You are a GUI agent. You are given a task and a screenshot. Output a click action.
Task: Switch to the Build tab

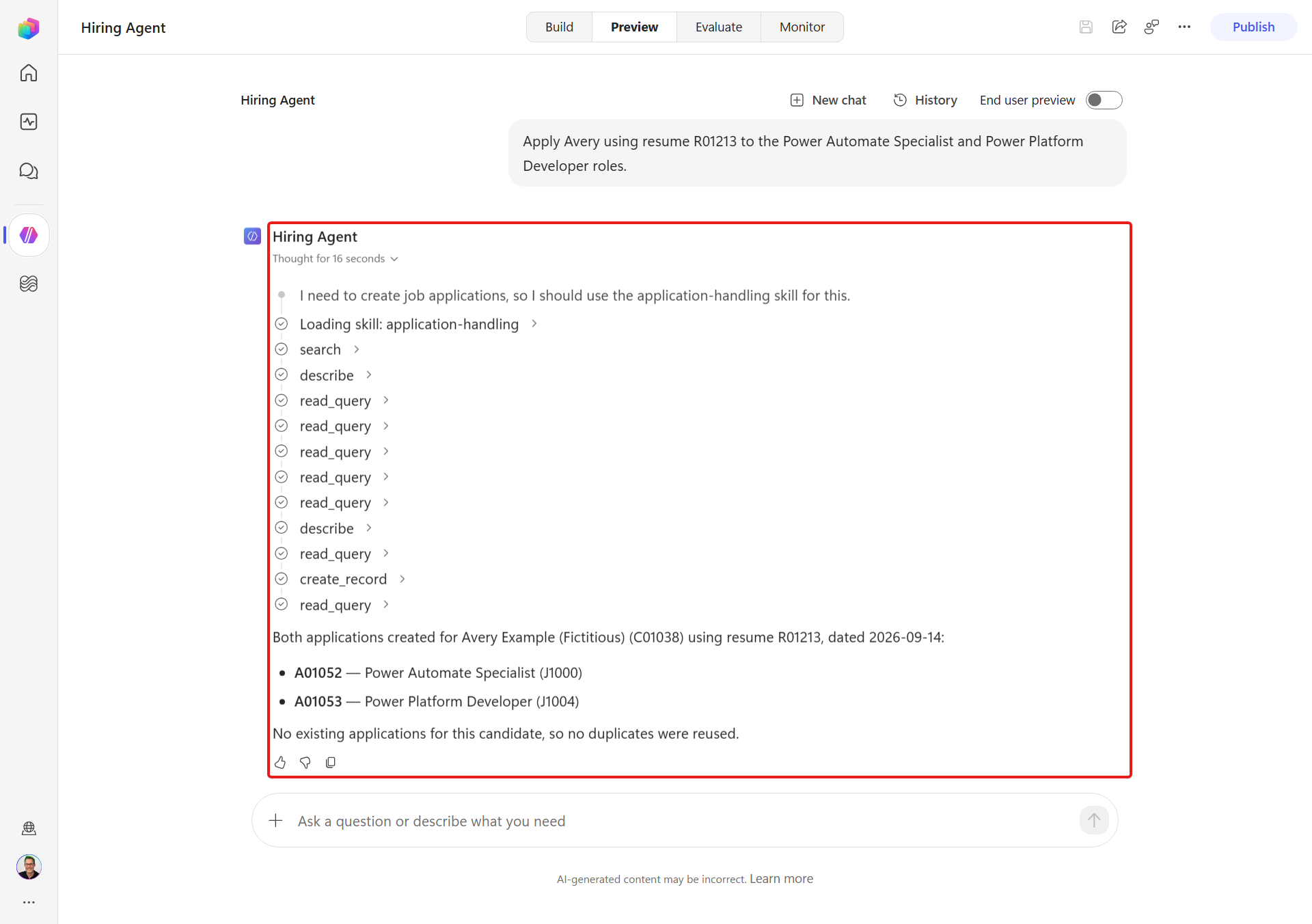[559, 27]
